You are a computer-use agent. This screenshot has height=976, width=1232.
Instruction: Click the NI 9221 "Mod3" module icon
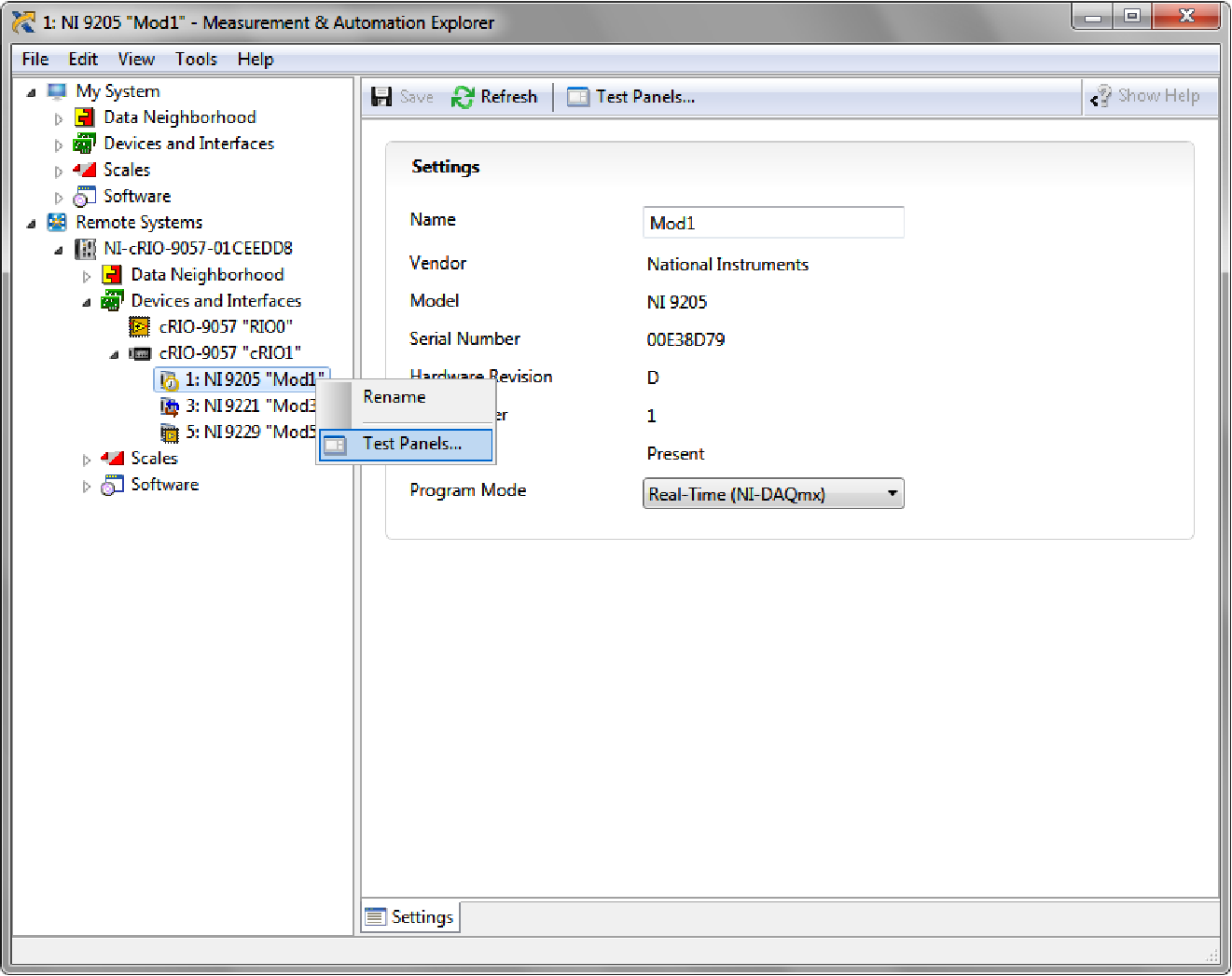(x=169, y=406)
